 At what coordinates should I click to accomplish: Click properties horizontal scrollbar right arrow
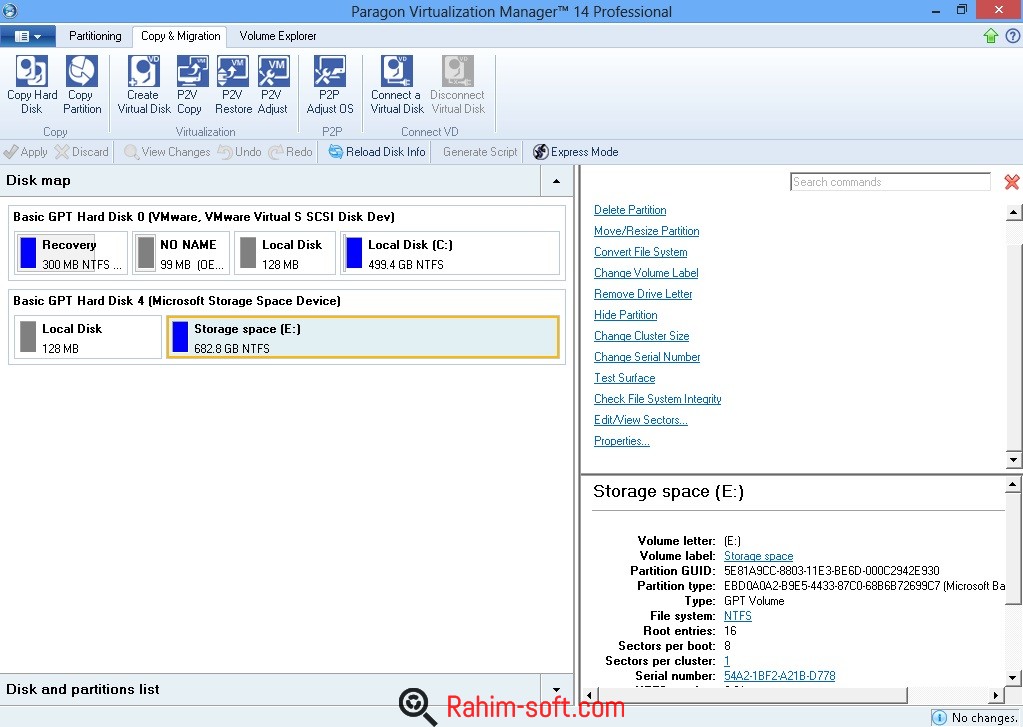[x=996, y=695]
